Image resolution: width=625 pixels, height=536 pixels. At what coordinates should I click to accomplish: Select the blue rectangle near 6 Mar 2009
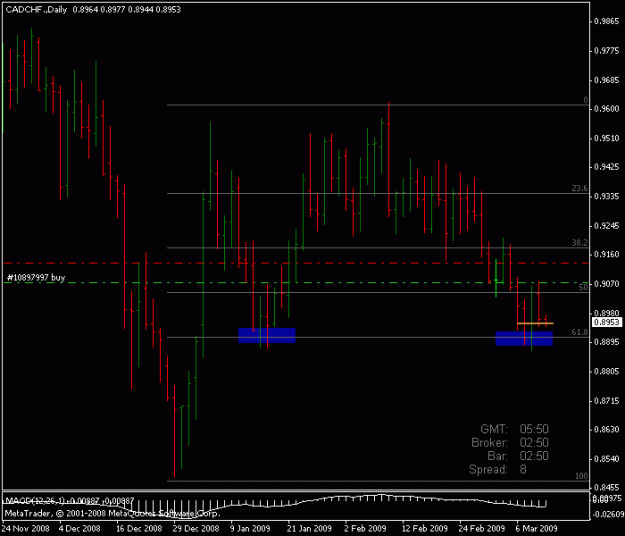[524, 338]
